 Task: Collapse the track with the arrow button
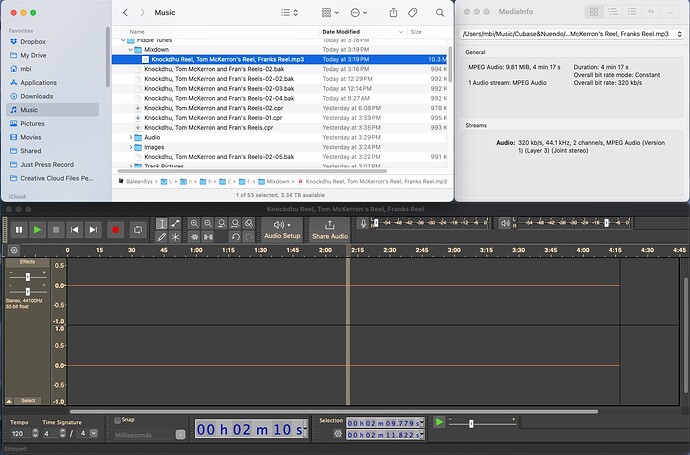(9, 401)
